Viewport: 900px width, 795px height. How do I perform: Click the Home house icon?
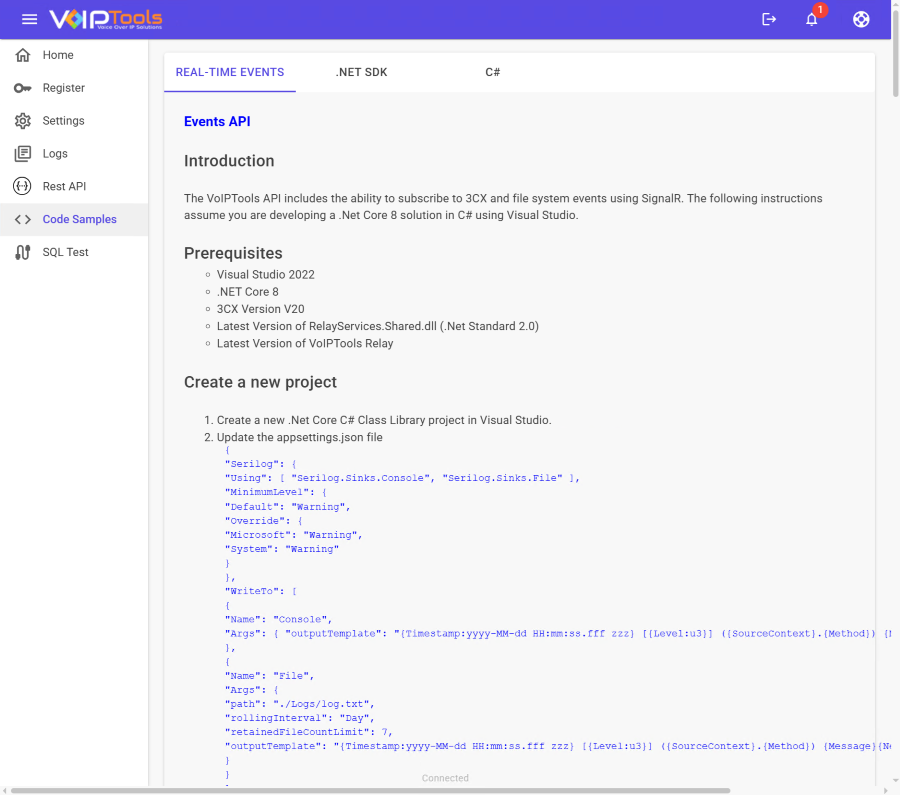coord(23,55)
